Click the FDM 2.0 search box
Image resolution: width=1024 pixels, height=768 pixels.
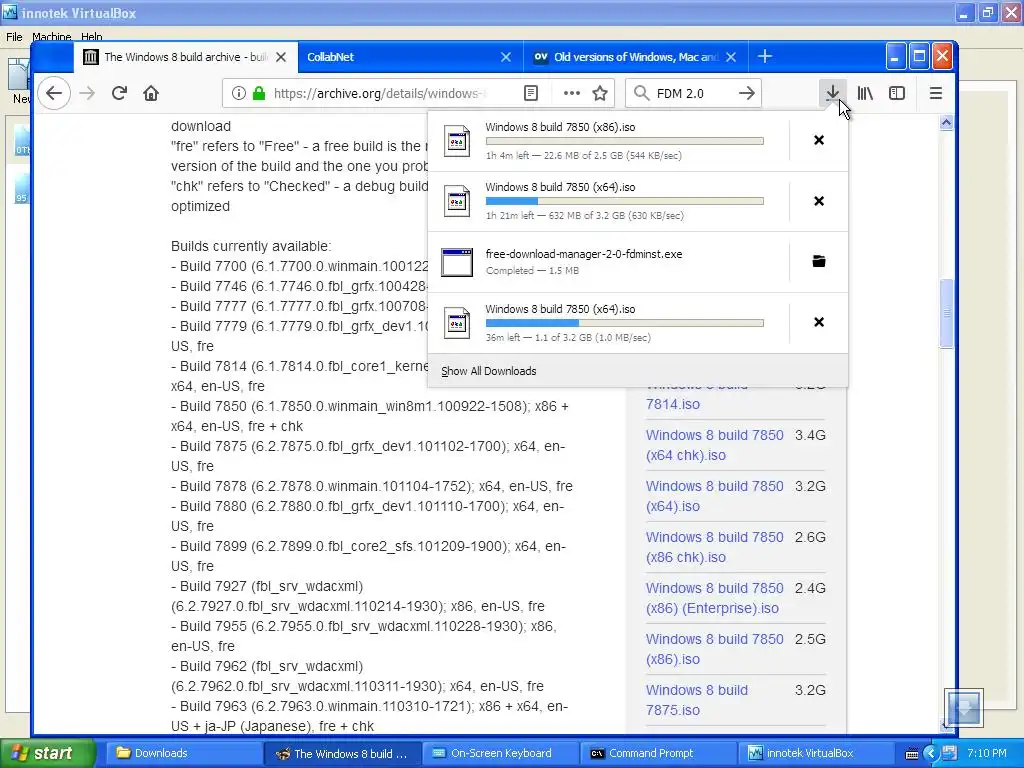pos(694,93)
